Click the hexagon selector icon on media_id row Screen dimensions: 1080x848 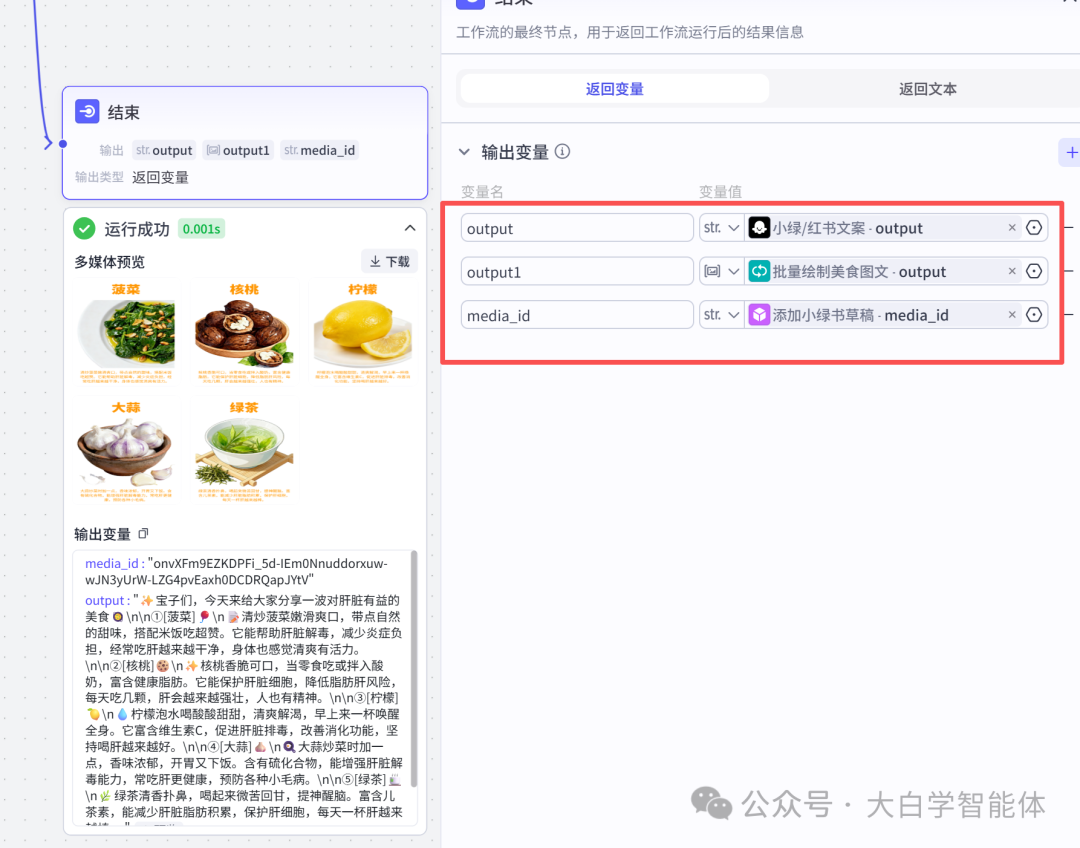tap(1034, 314)
